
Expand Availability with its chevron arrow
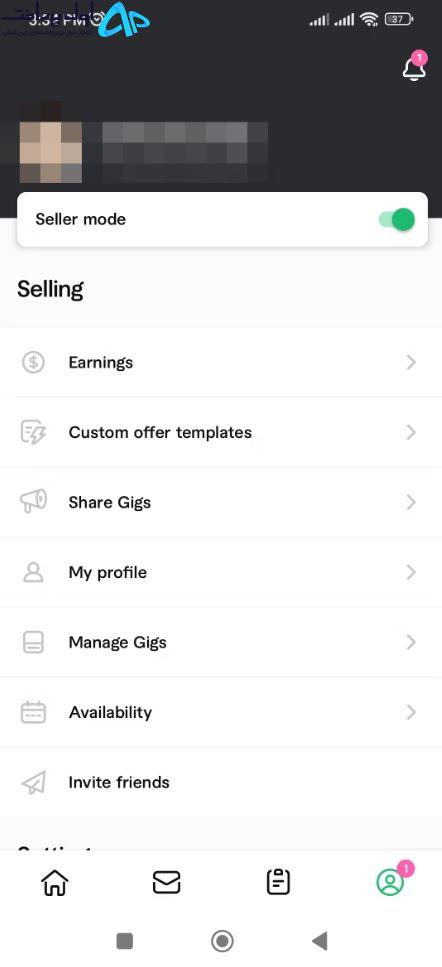point(411,712)
